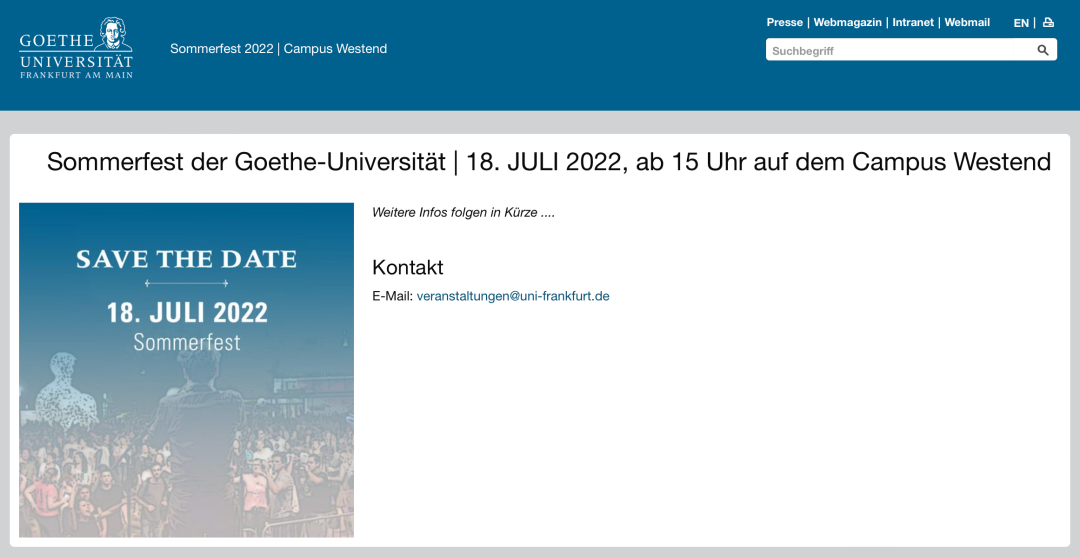Click Sommerfest 2022 | Campus Westend header title
The image size is (1080, 558).
[278, 49]
